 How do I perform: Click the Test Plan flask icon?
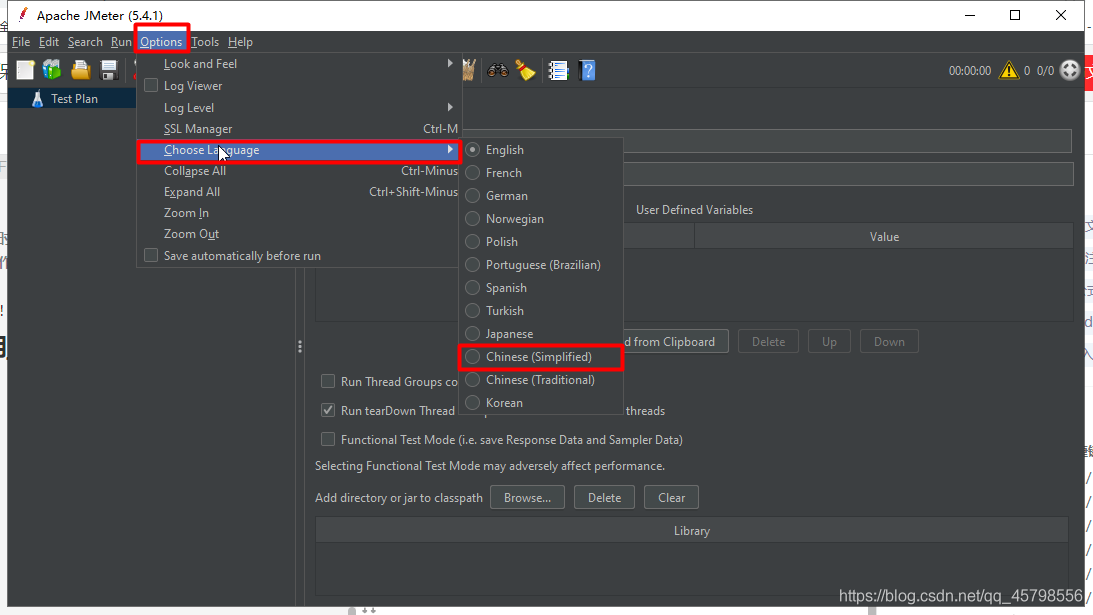[x=38, y=99]
